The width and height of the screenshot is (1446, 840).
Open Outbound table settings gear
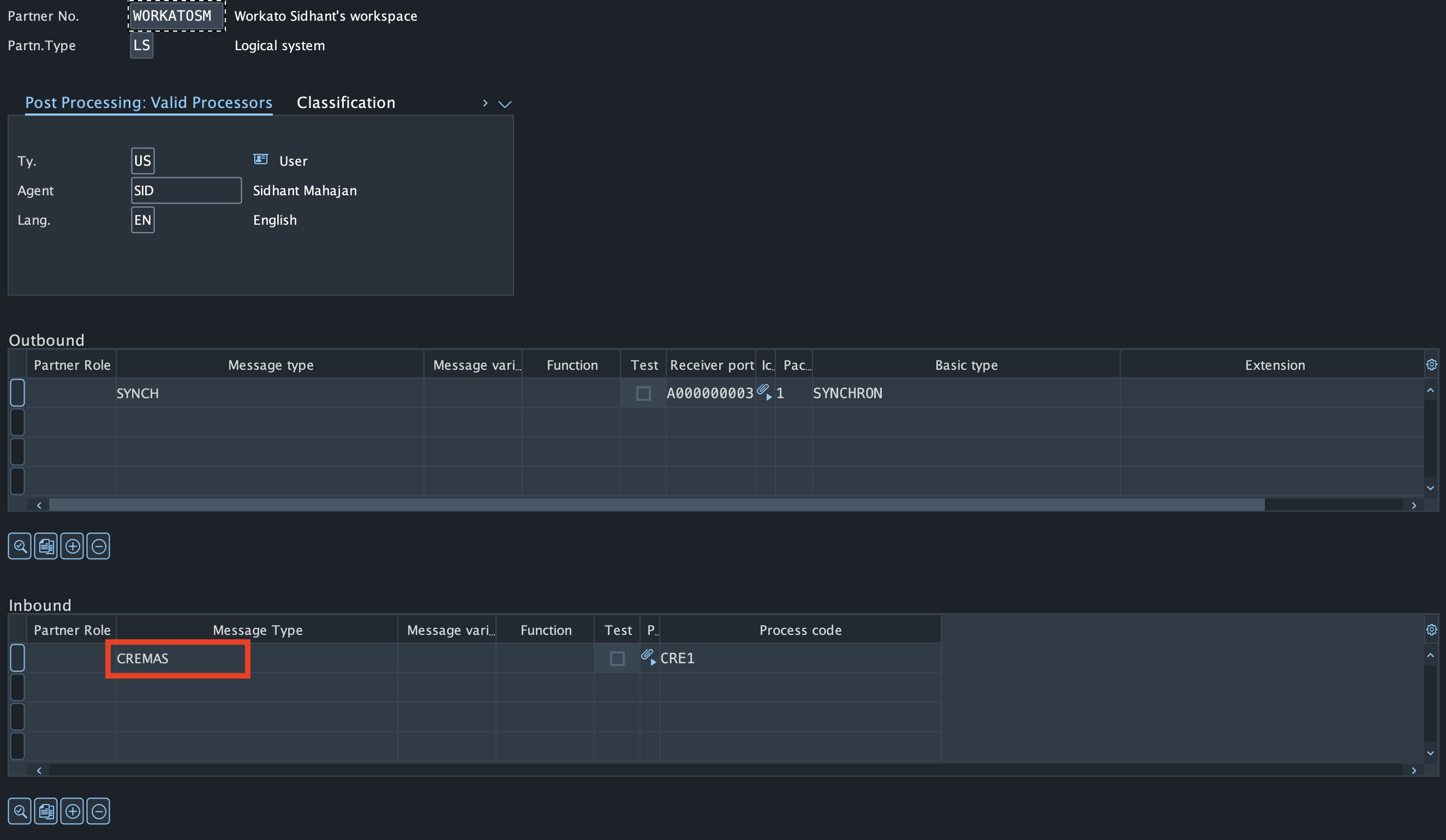tap(1431, 364)
